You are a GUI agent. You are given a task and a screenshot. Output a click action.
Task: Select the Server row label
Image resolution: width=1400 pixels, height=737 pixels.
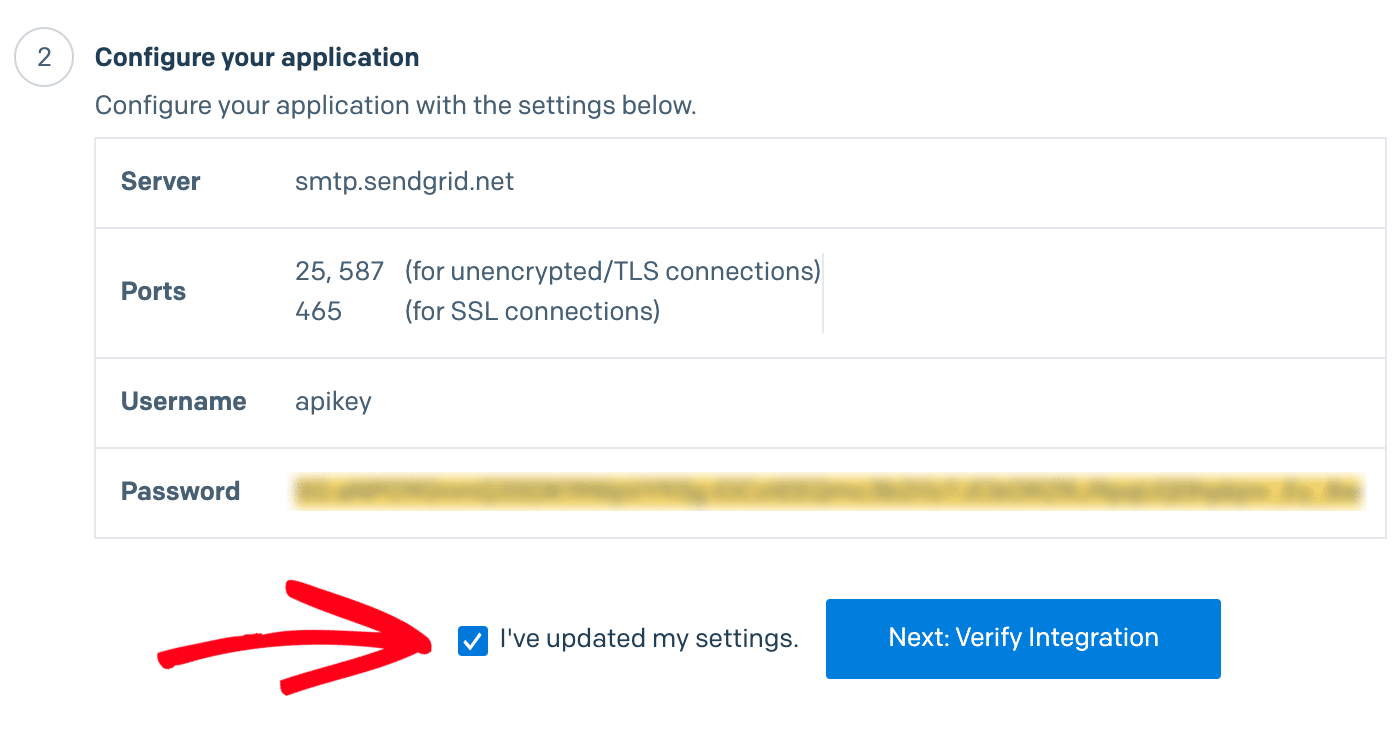click(160, 182)
